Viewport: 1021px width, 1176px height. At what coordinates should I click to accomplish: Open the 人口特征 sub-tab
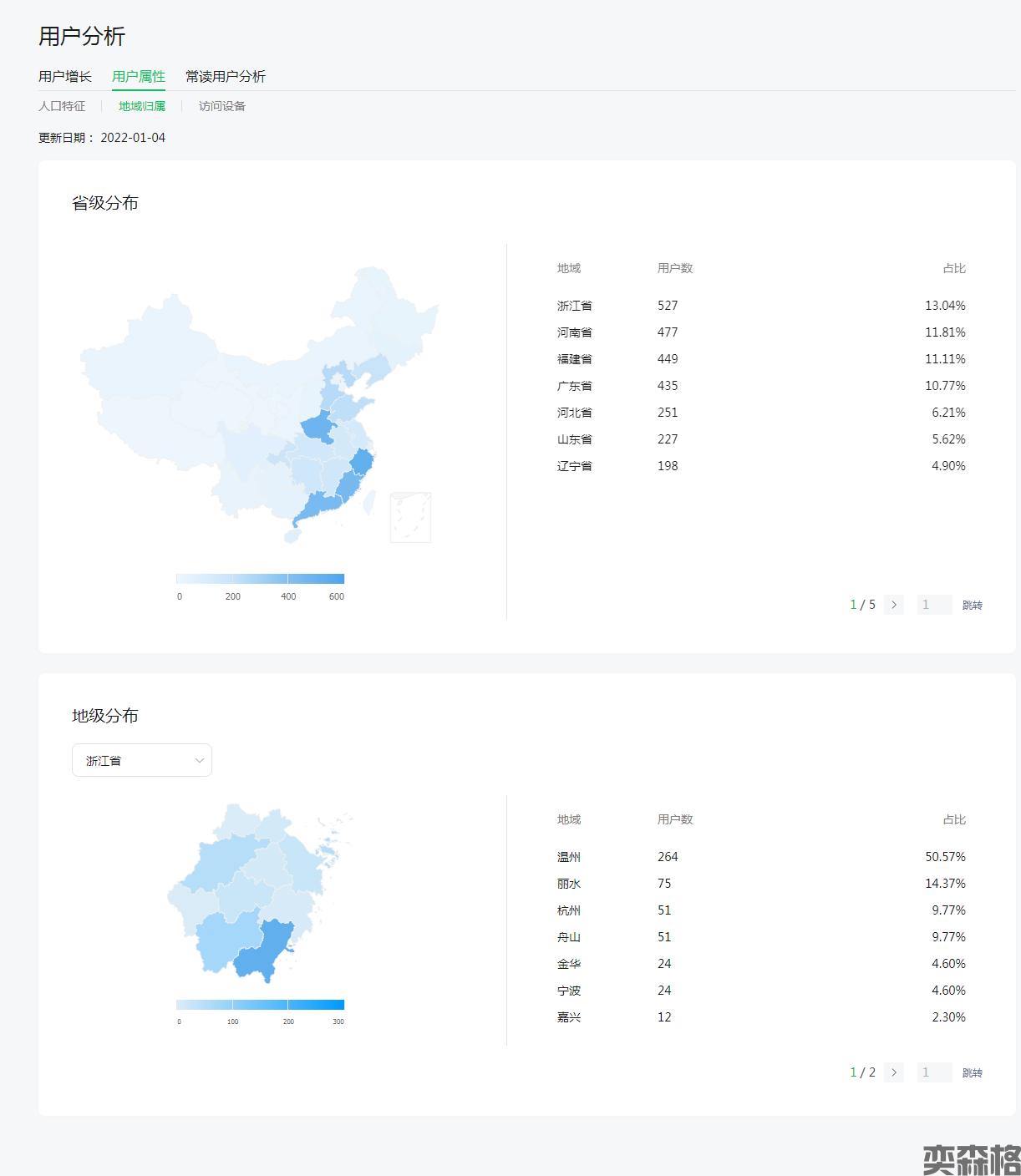(x=62, y=106)
